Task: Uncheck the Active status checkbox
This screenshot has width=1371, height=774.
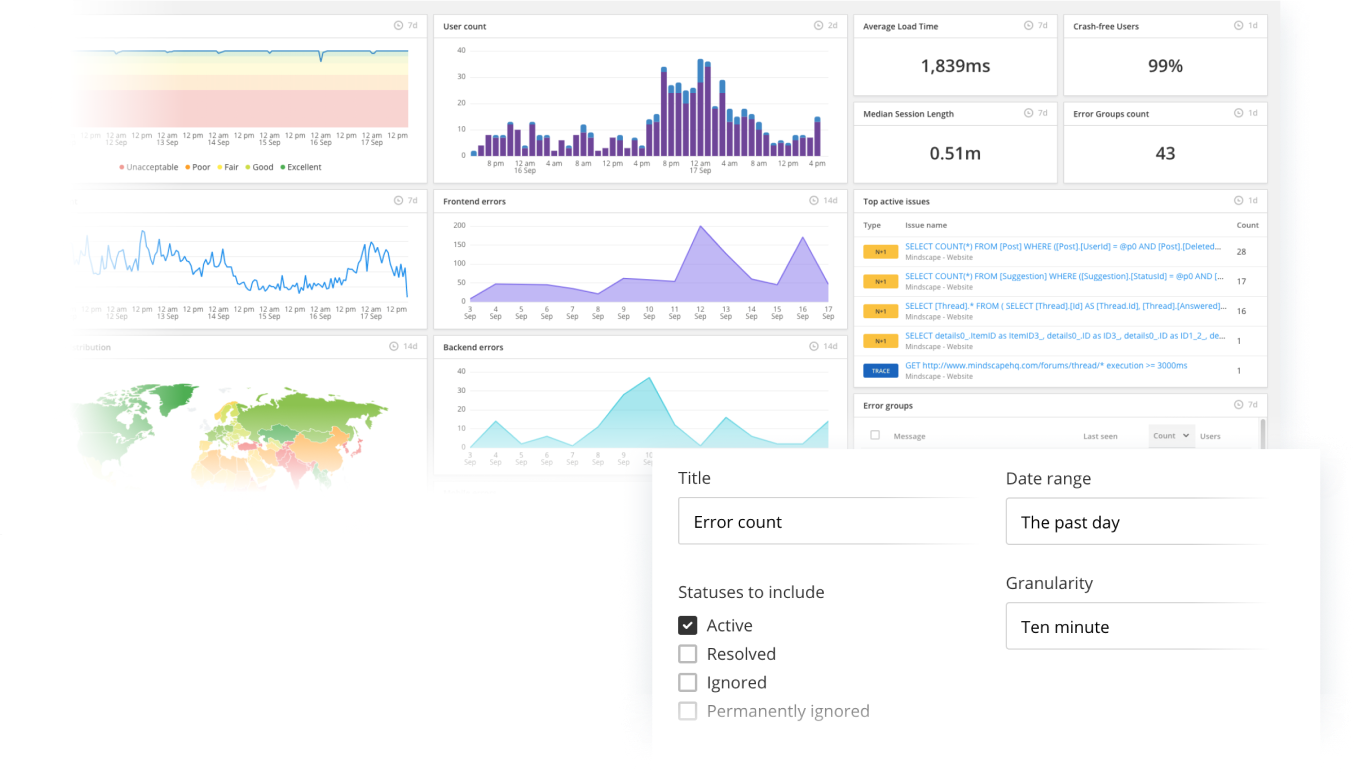Action: [687, 626]
